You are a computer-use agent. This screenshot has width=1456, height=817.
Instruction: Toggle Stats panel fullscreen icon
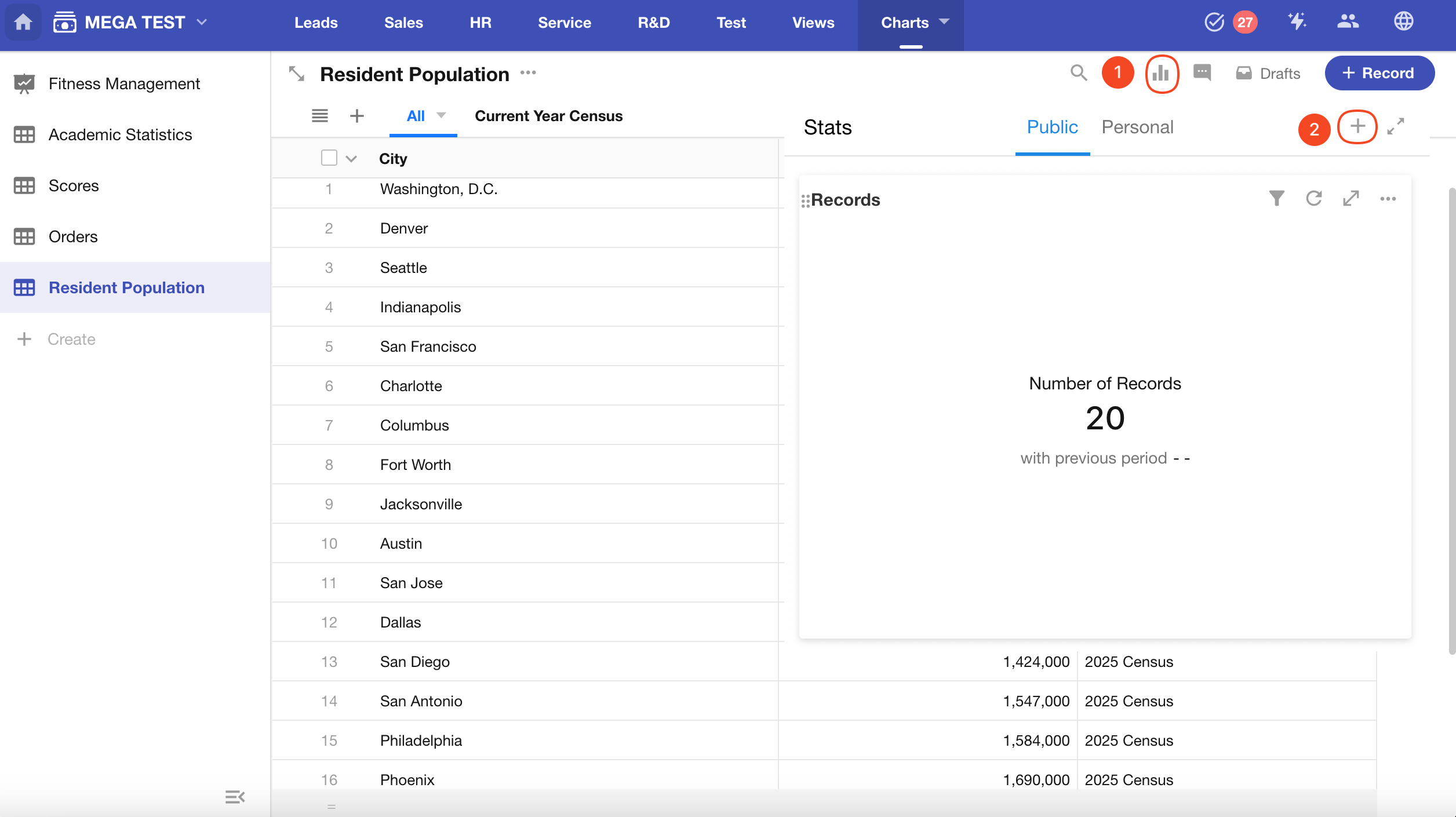(x=1396, y=126)
